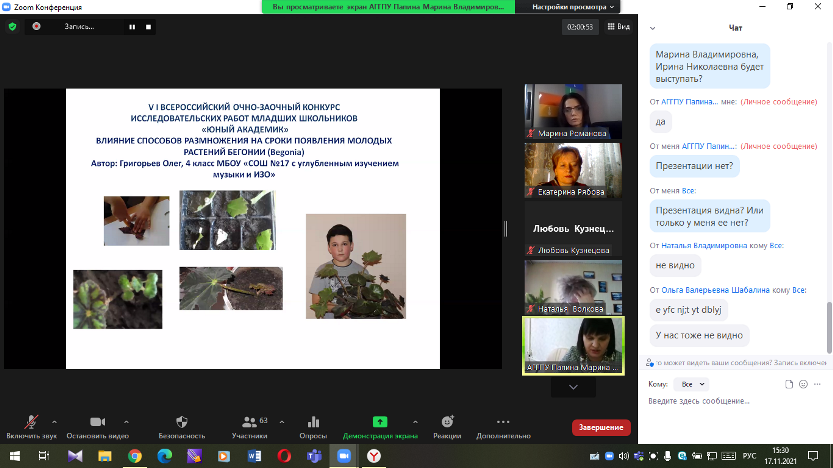The width and height of the screenshot is (833, 468).
Task: Open Реакции emoji reactions
Action: pos(447,423)
